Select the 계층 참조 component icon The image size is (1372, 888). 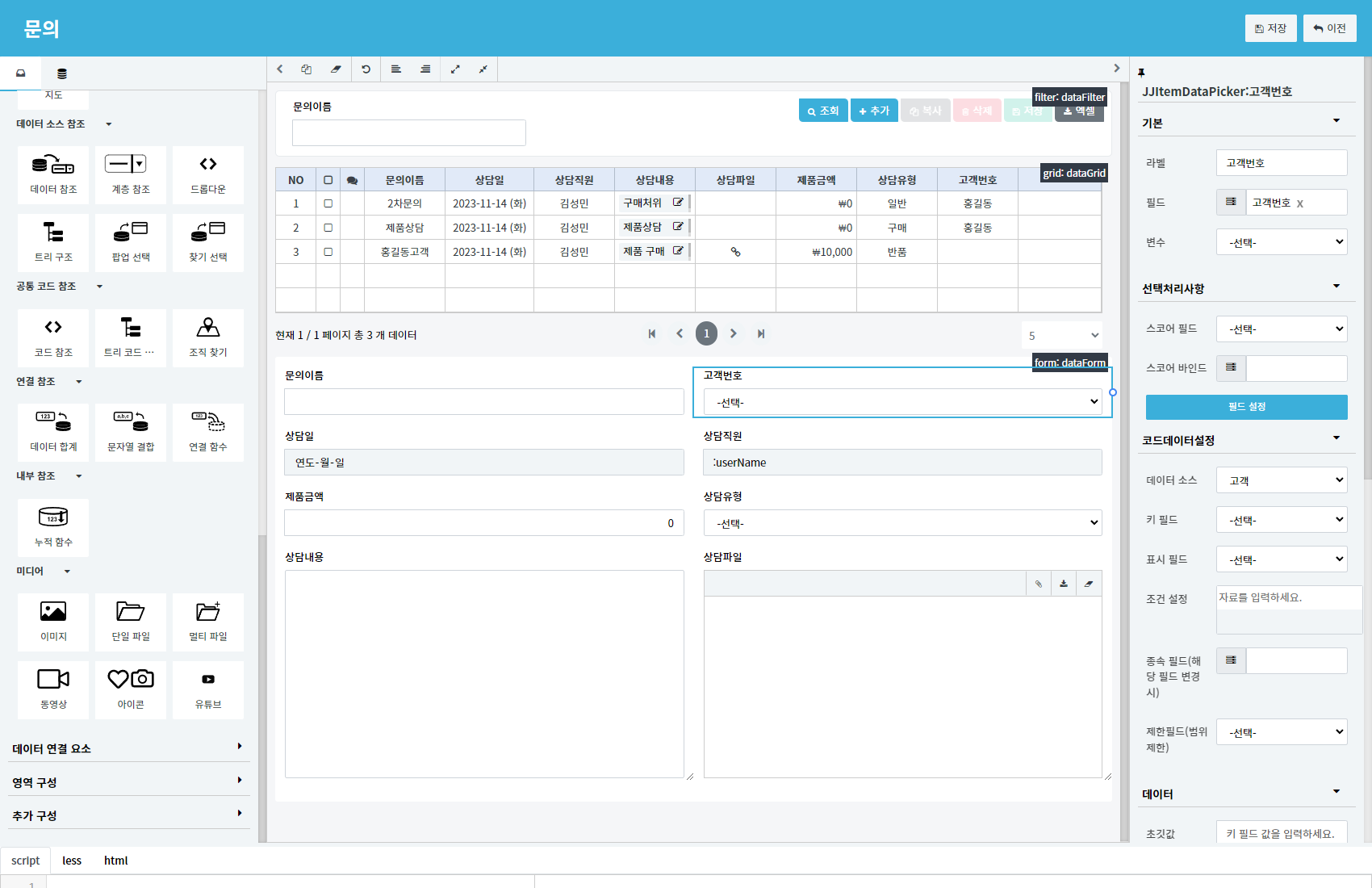tap(131, 174)
